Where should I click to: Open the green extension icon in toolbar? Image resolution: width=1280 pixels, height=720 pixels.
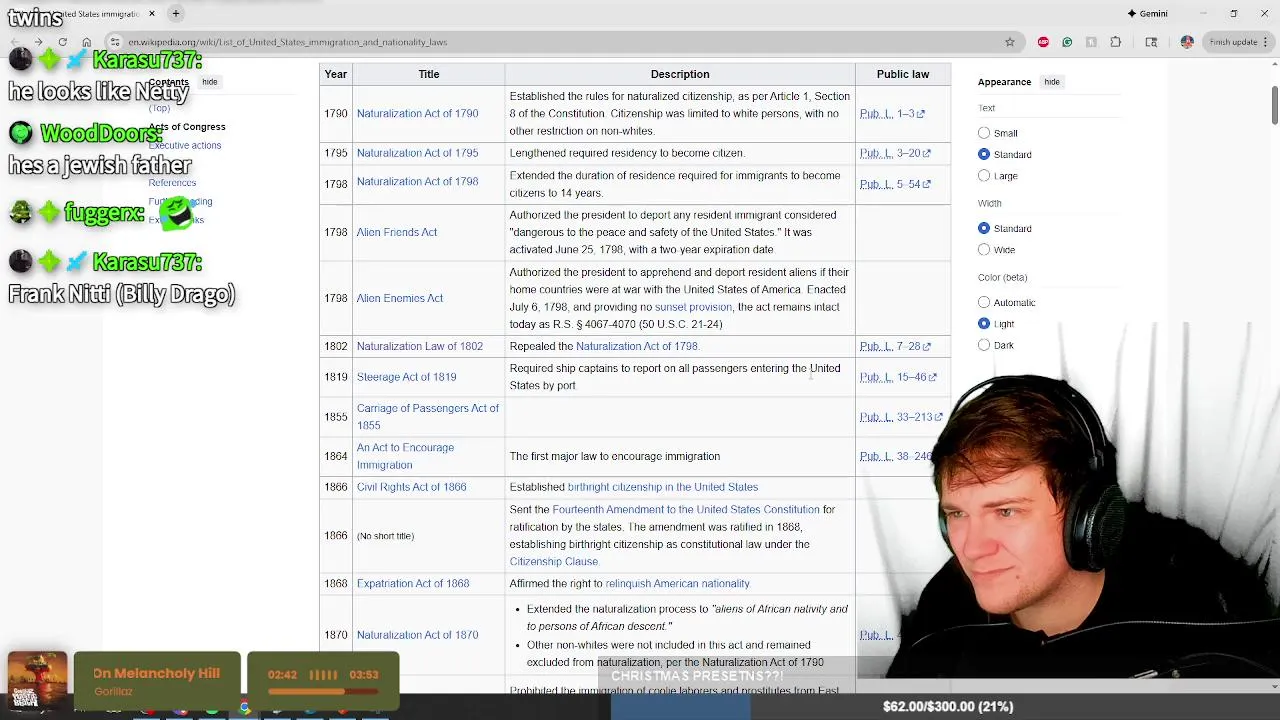1067,42
